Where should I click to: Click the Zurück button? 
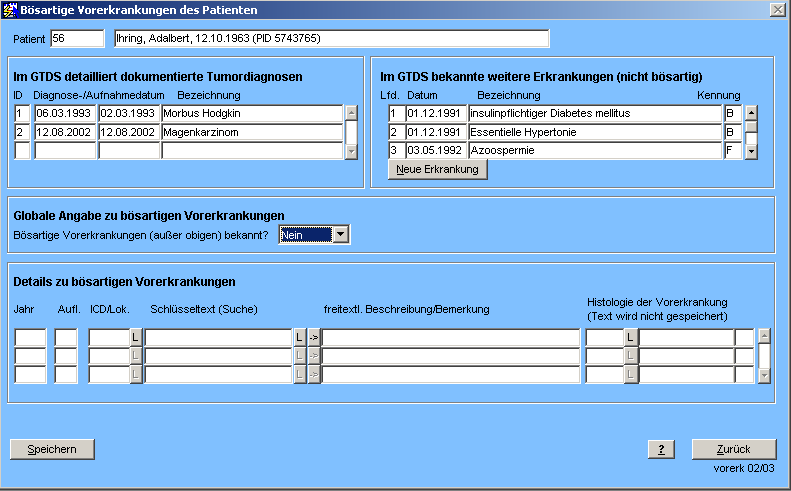click(734, 449)
